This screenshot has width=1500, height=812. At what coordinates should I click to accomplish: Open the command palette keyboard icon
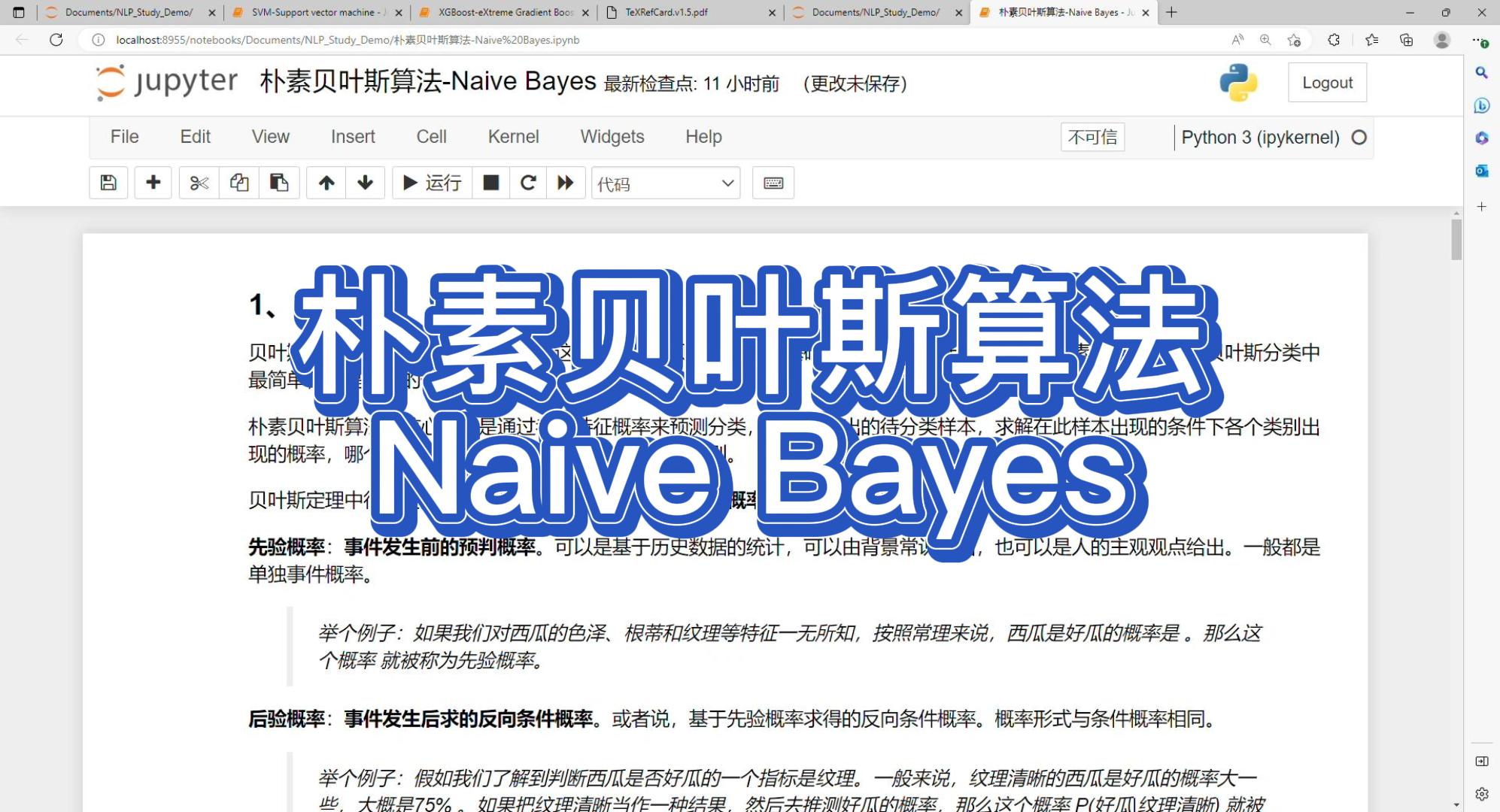click(773, 183)
